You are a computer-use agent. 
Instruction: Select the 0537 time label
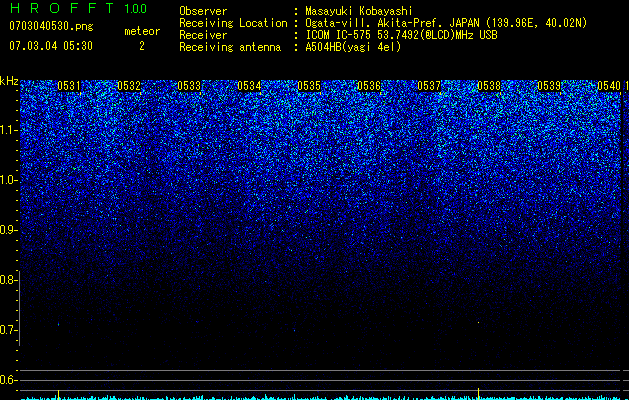[429, 86]
